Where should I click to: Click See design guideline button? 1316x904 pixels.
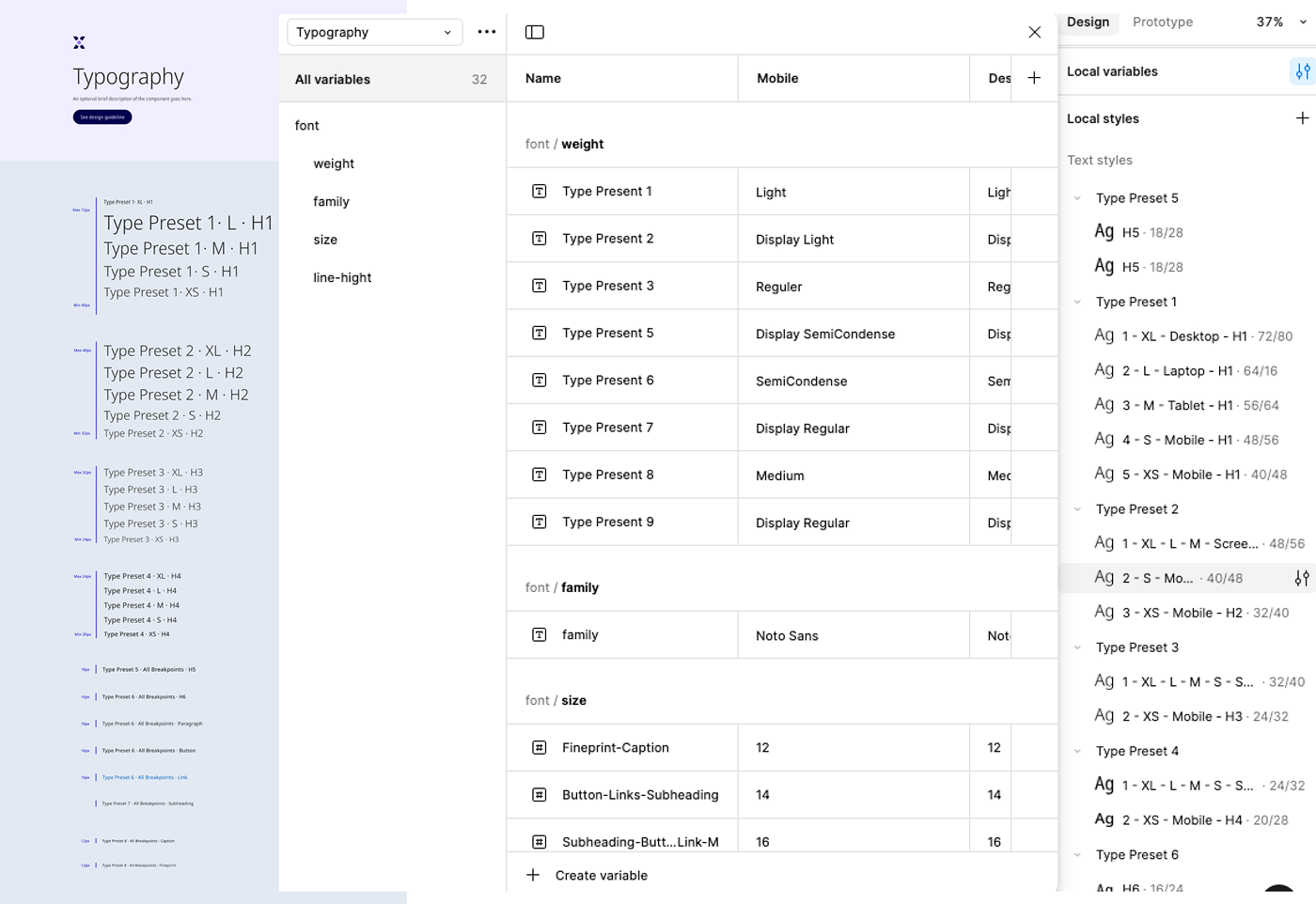click(102, 117)
